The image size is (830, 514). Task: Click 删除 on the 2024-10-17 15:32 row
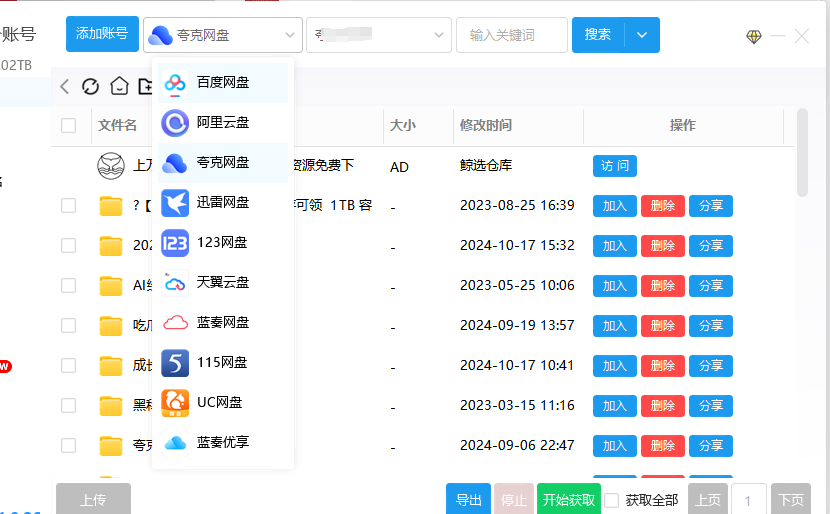[x=663, y=246]
